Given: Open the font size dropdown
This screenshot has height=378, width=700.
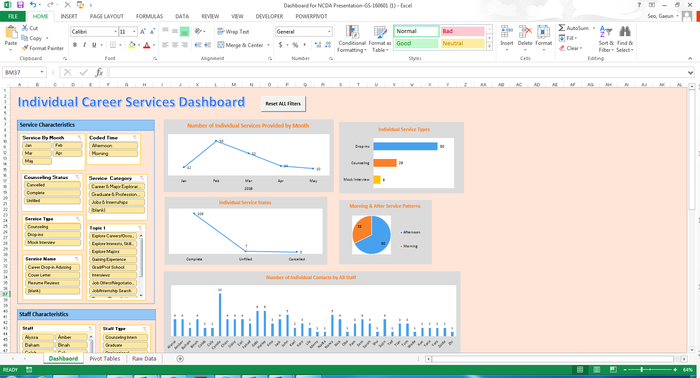Looking at the screenshot, I should pyautogui.click(x=134, y=32).
